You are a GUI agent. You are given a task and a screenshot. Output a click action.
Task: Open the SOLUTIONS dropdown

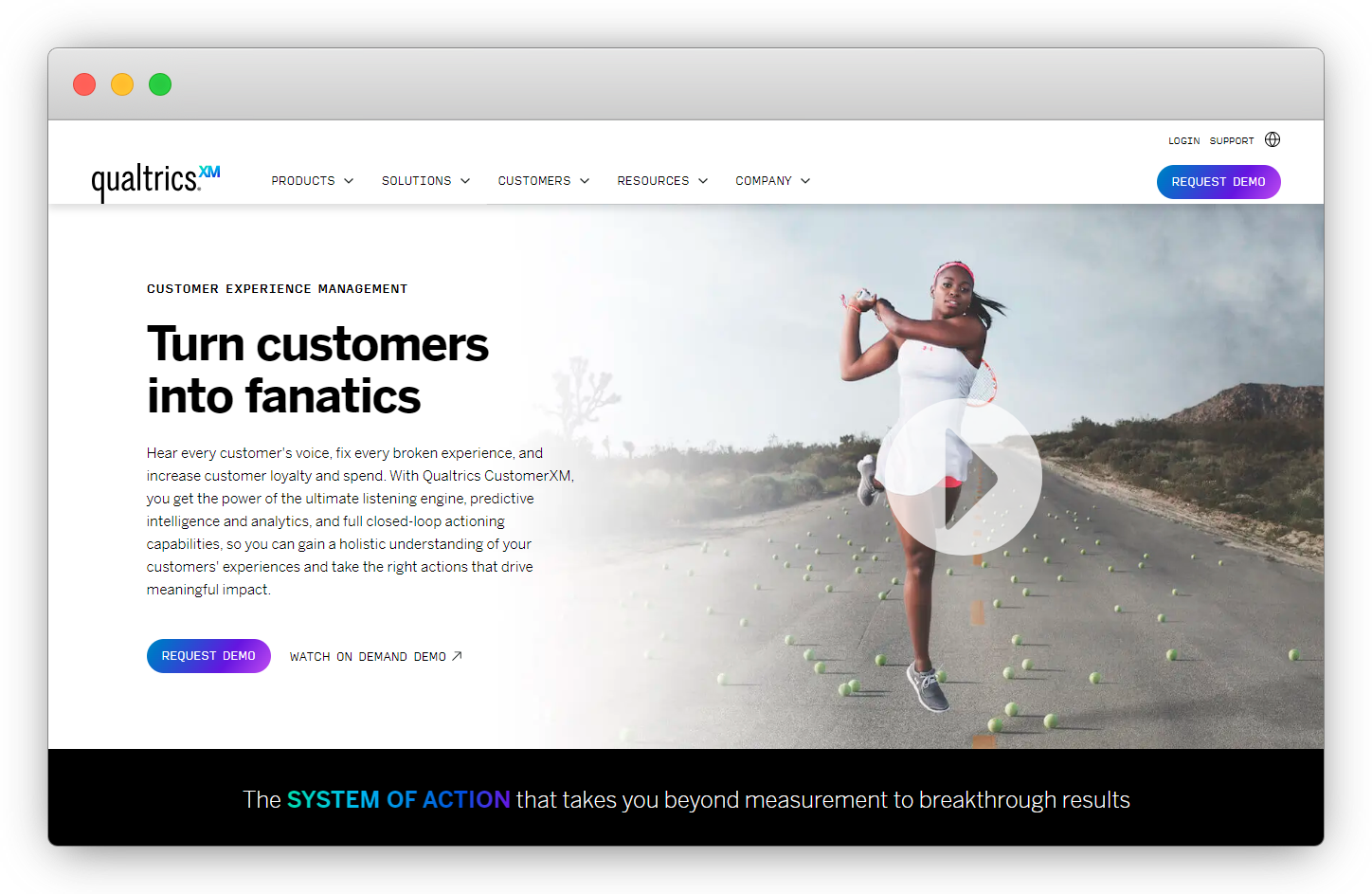pos(425,180)
